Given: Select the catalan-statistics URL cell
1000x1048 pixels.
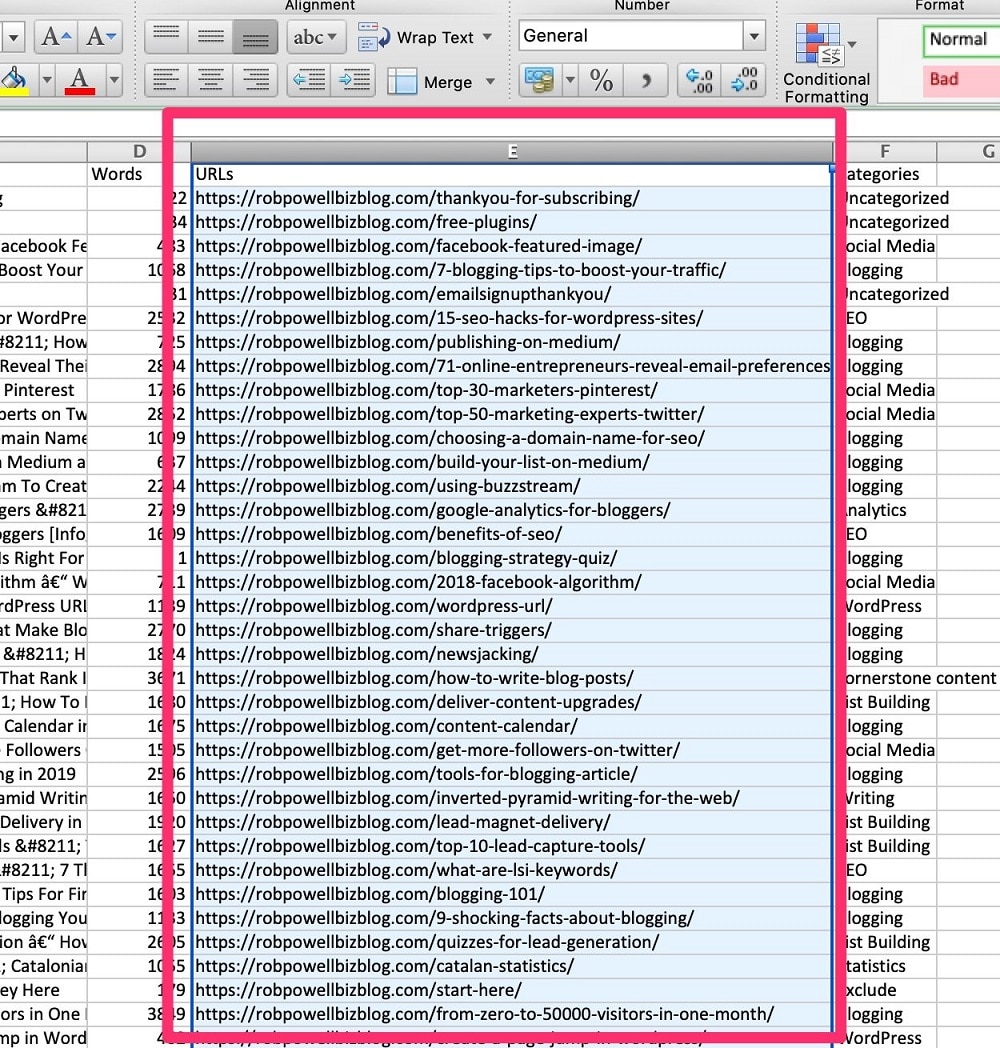Looking at the screenshot, I should pos(512,966).
